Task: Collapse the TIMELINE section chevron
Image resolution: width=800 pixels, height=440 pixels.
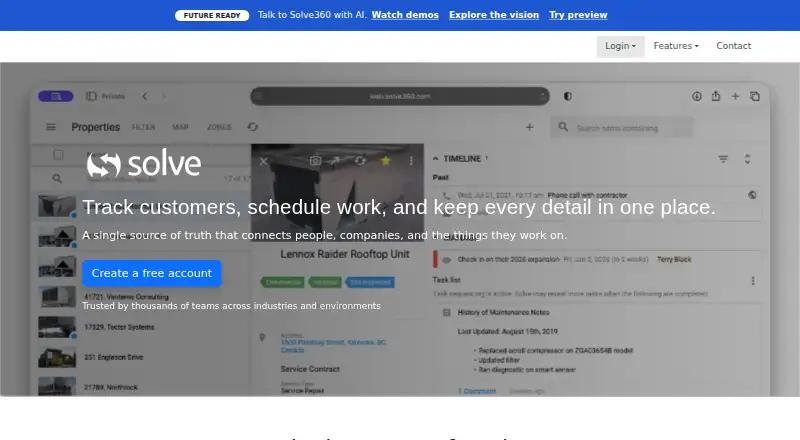Action: 435,159
